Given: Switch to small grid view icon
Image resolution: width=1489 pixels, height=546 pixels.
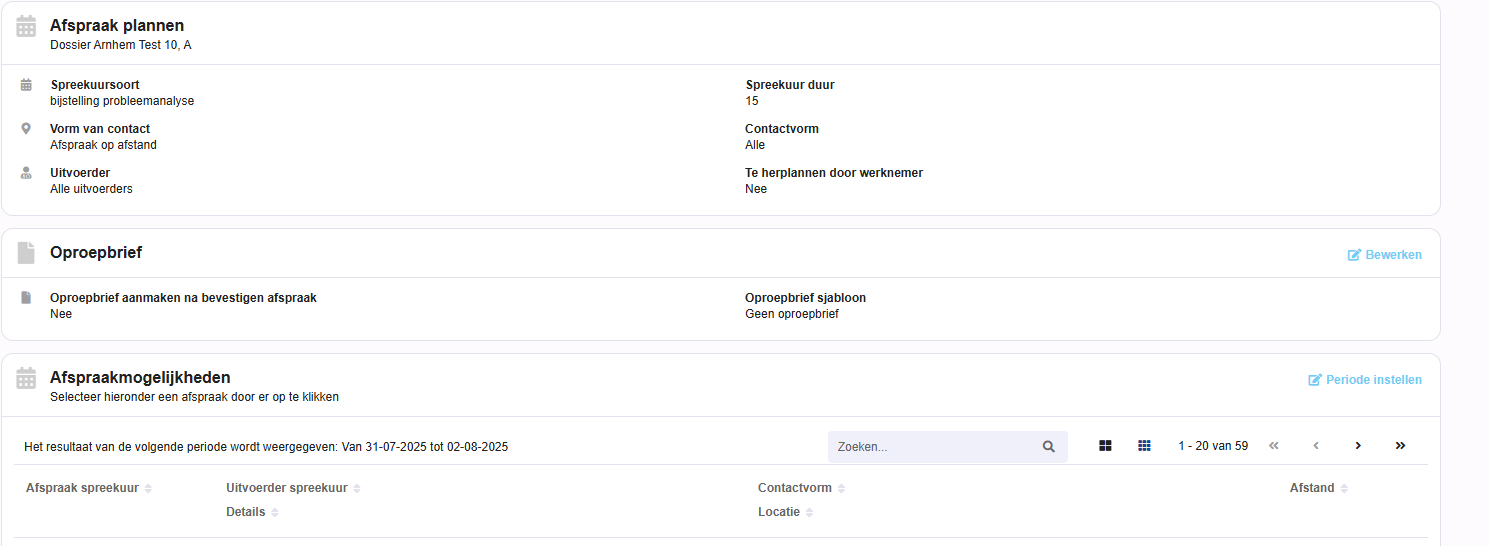Looking at the screenshot, I should pyautogui.click(x=1144, y=446).
